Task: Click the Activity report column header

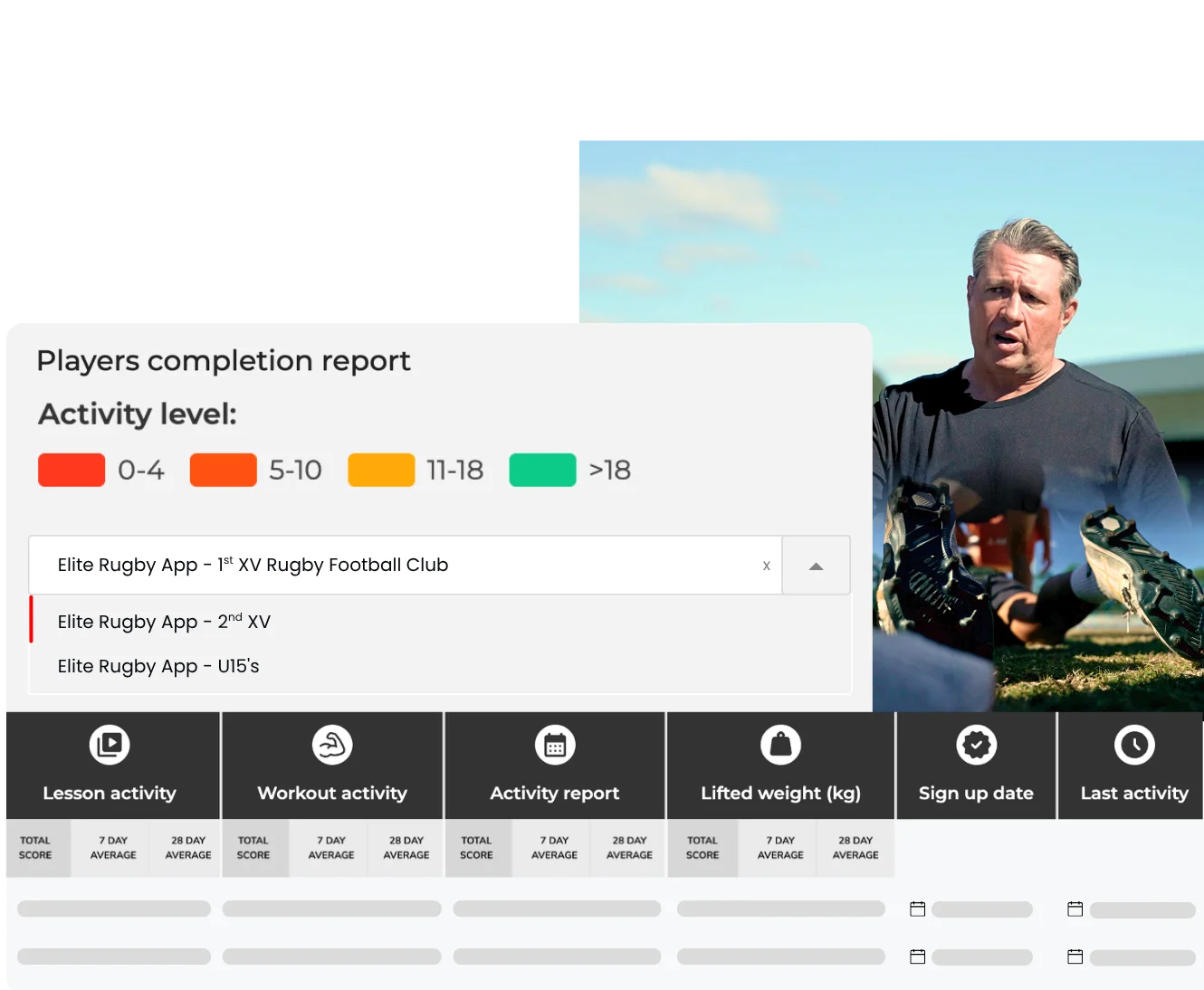Action: tap(555, 766)
